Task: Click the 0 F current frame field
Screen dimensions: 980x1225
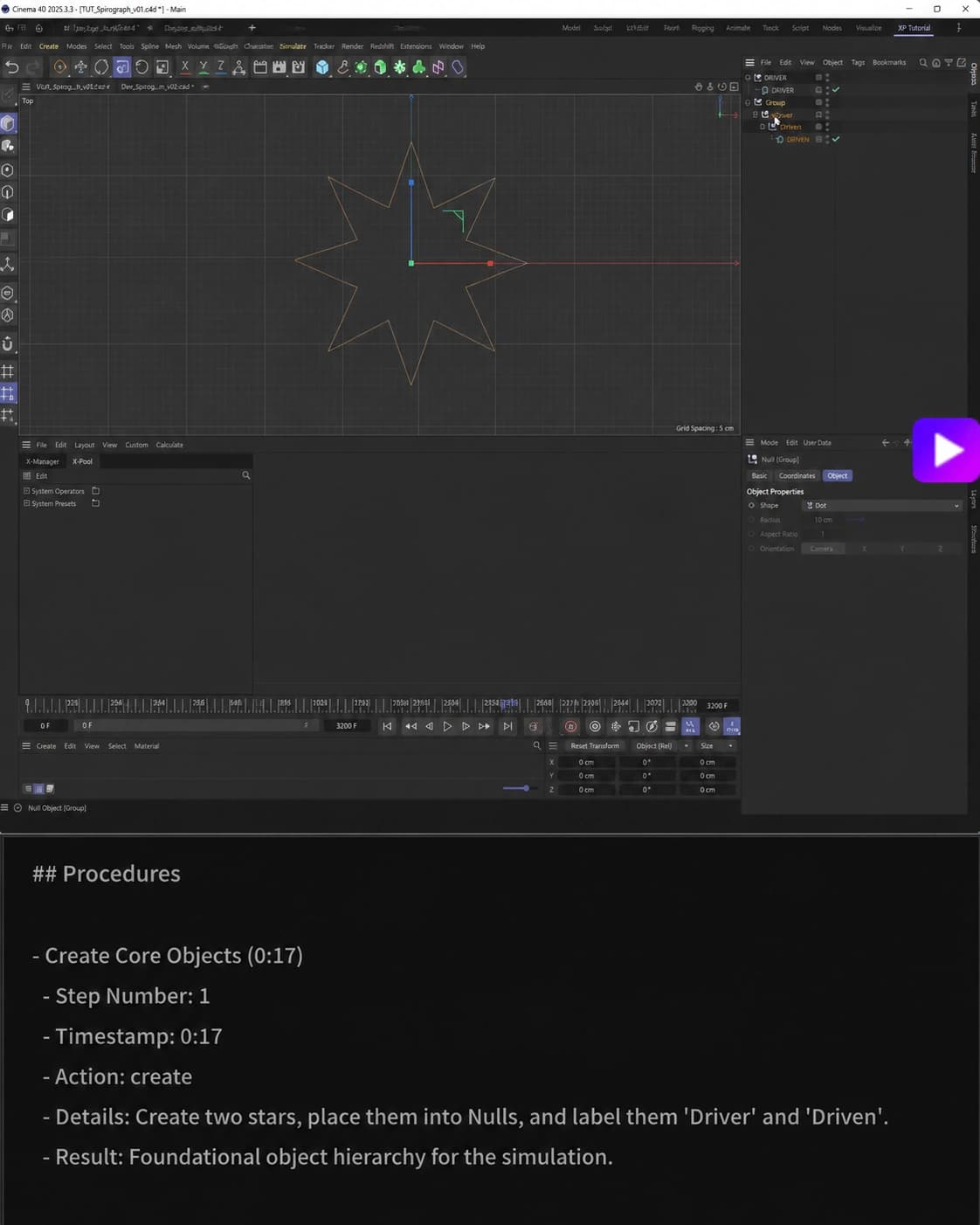Action: [45, 726]
